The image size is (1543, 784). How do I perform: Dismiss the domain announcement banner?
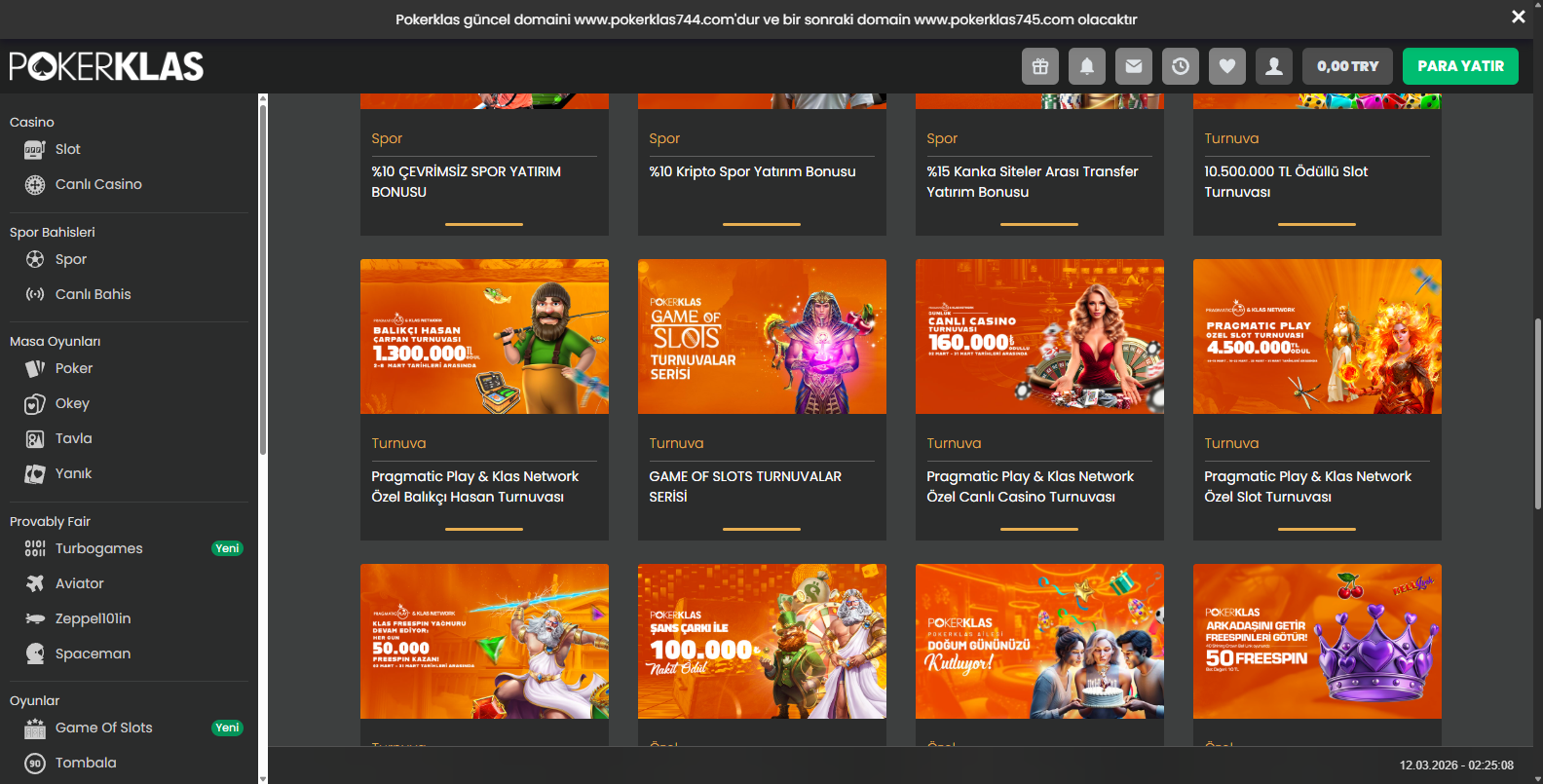[1518, 17]
